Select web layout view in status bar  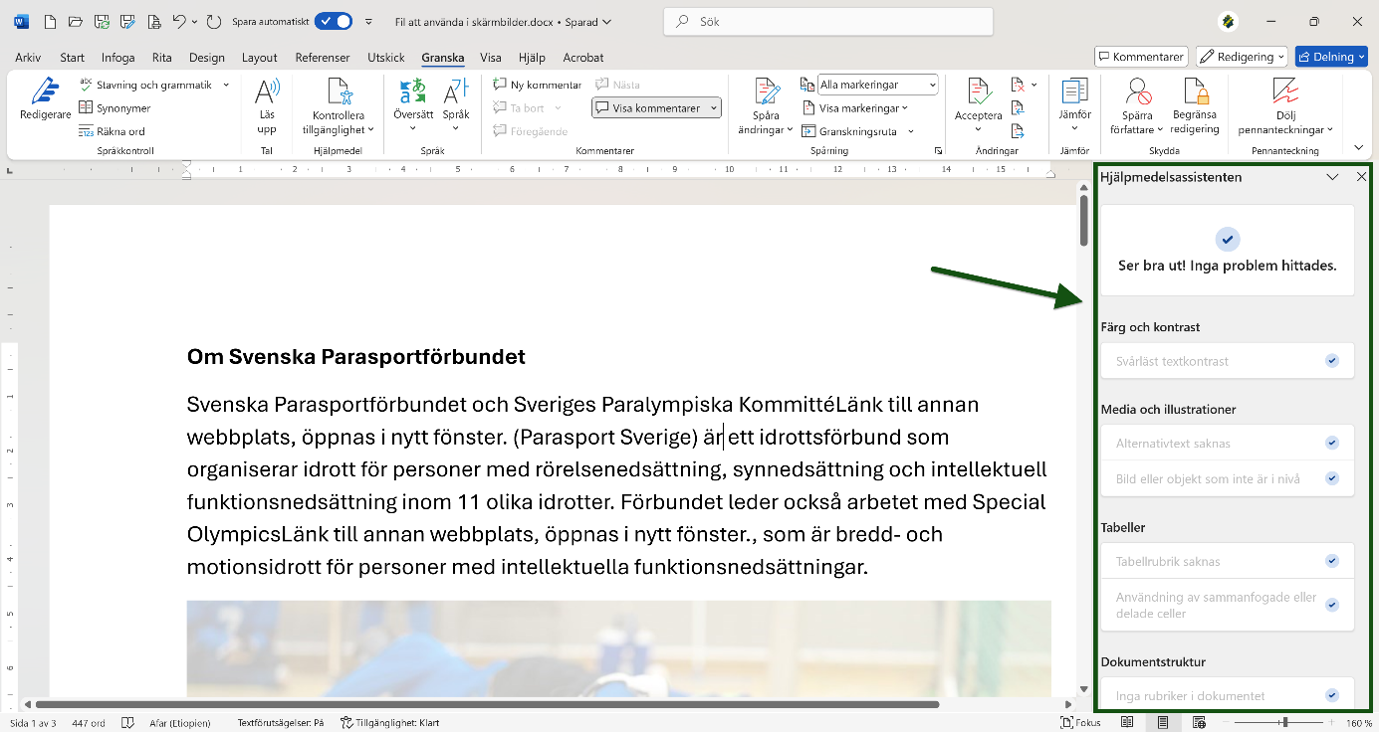1198,722
